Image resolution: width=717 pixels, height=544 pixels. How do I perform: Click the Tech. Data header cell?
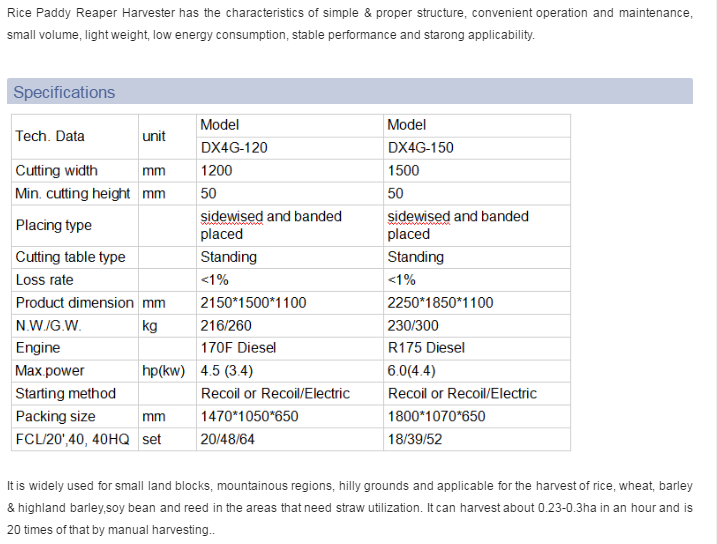tap(50, 136)
